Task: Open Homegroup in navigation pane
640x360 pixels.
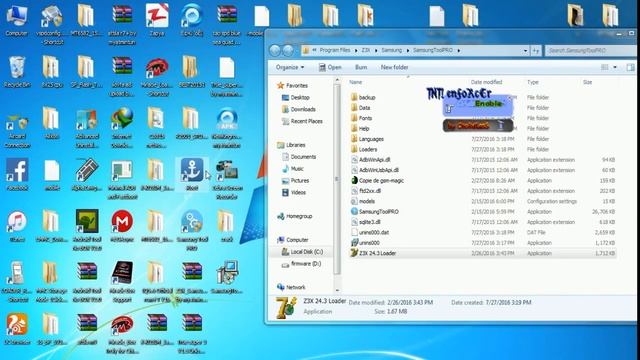Action: tap(295, 216)
